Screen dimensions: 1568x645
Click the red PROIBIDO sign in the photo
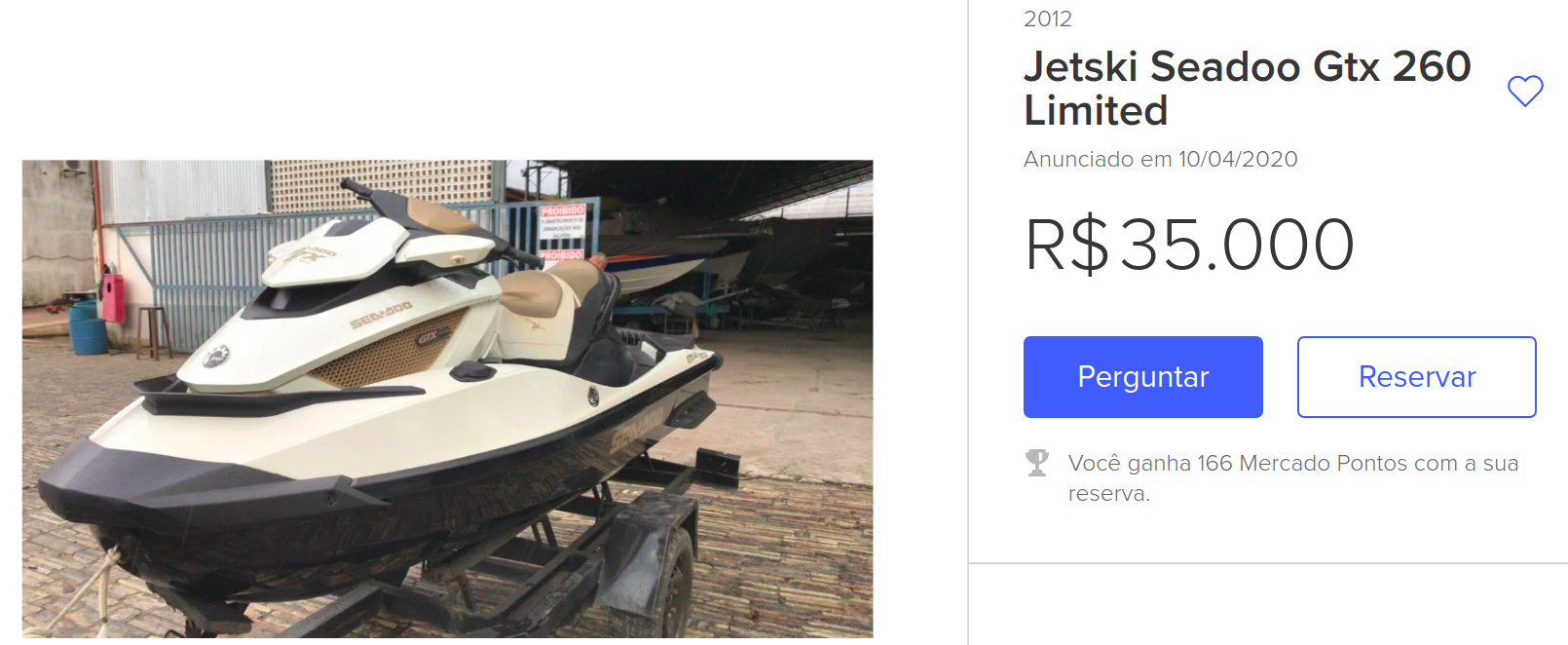coord(563,232)
